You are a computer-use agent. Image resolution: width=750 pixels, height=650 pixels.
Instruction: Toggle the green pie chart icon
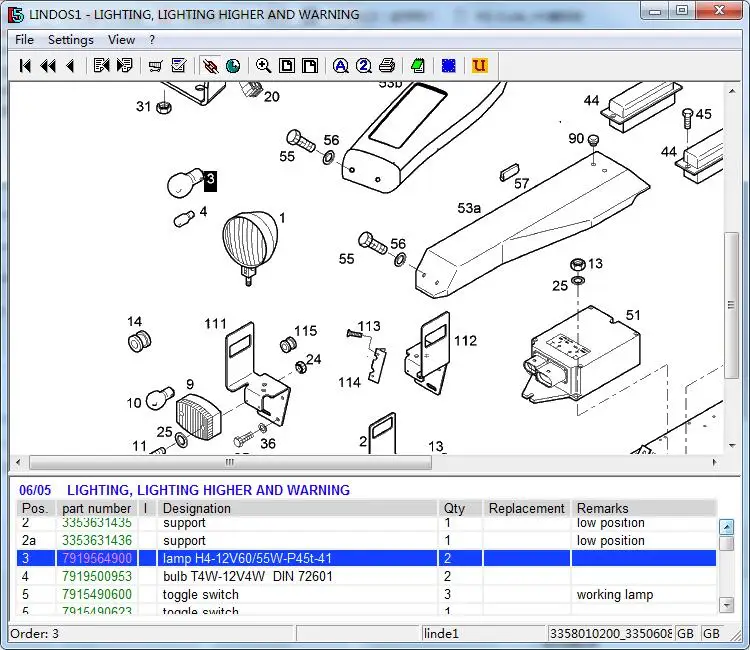click(x=233, y=66)
